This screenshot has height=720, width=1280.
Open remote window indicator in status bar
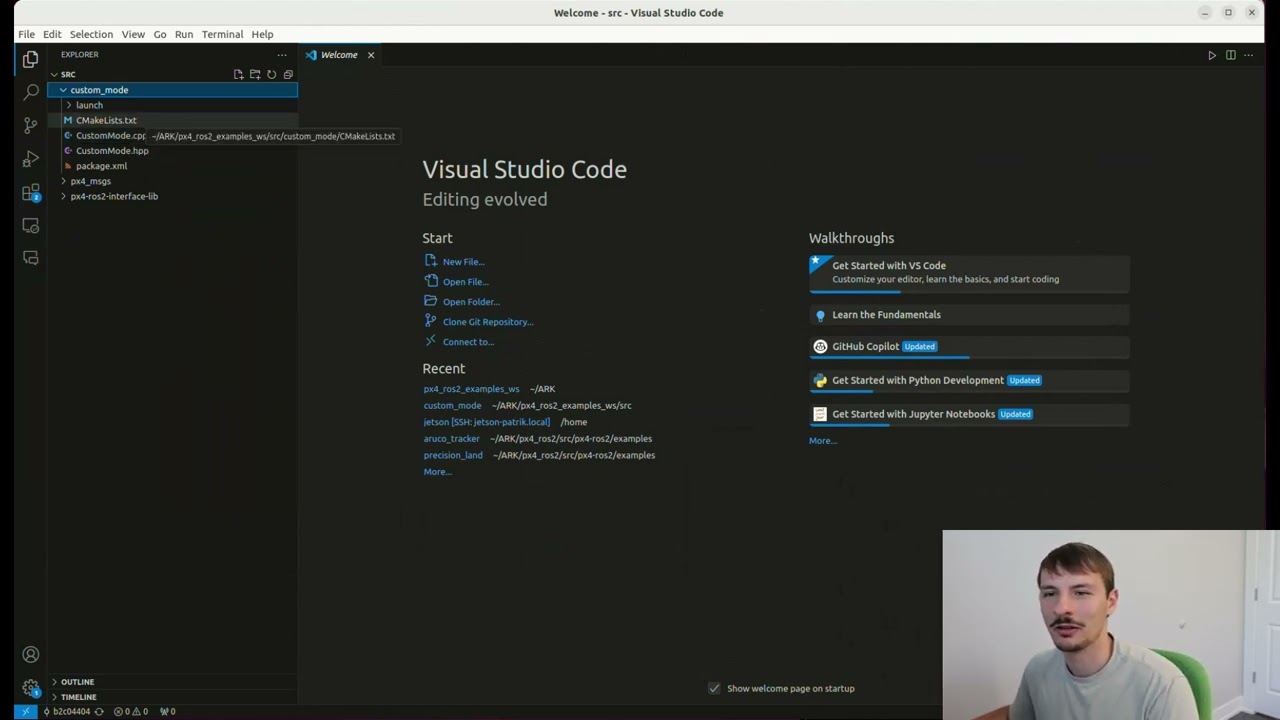tap(26, 712)
